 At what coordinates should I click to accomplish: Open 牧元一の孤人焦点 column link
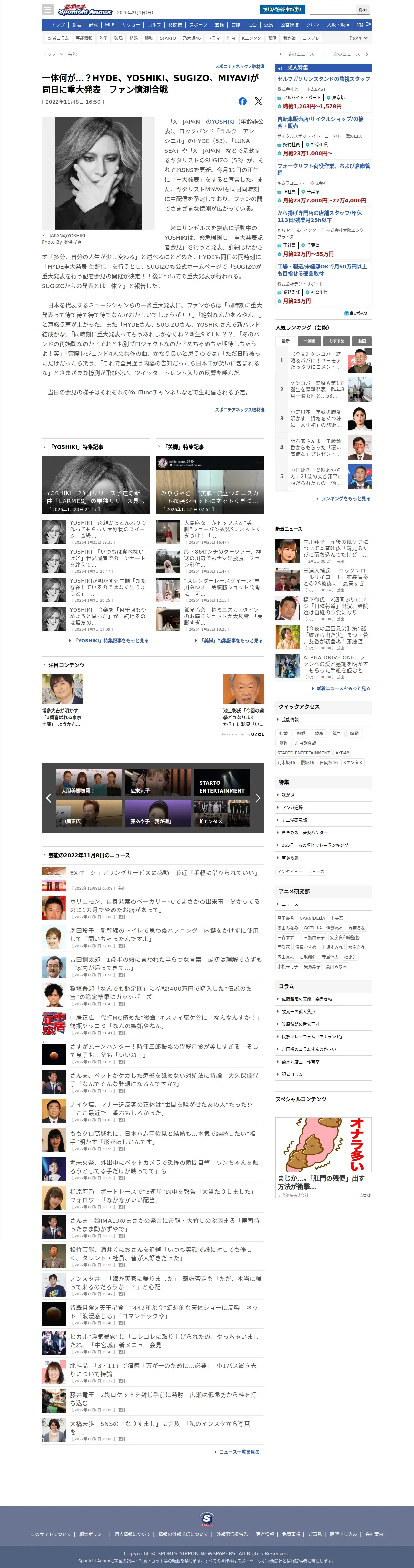click(298, 1012)
